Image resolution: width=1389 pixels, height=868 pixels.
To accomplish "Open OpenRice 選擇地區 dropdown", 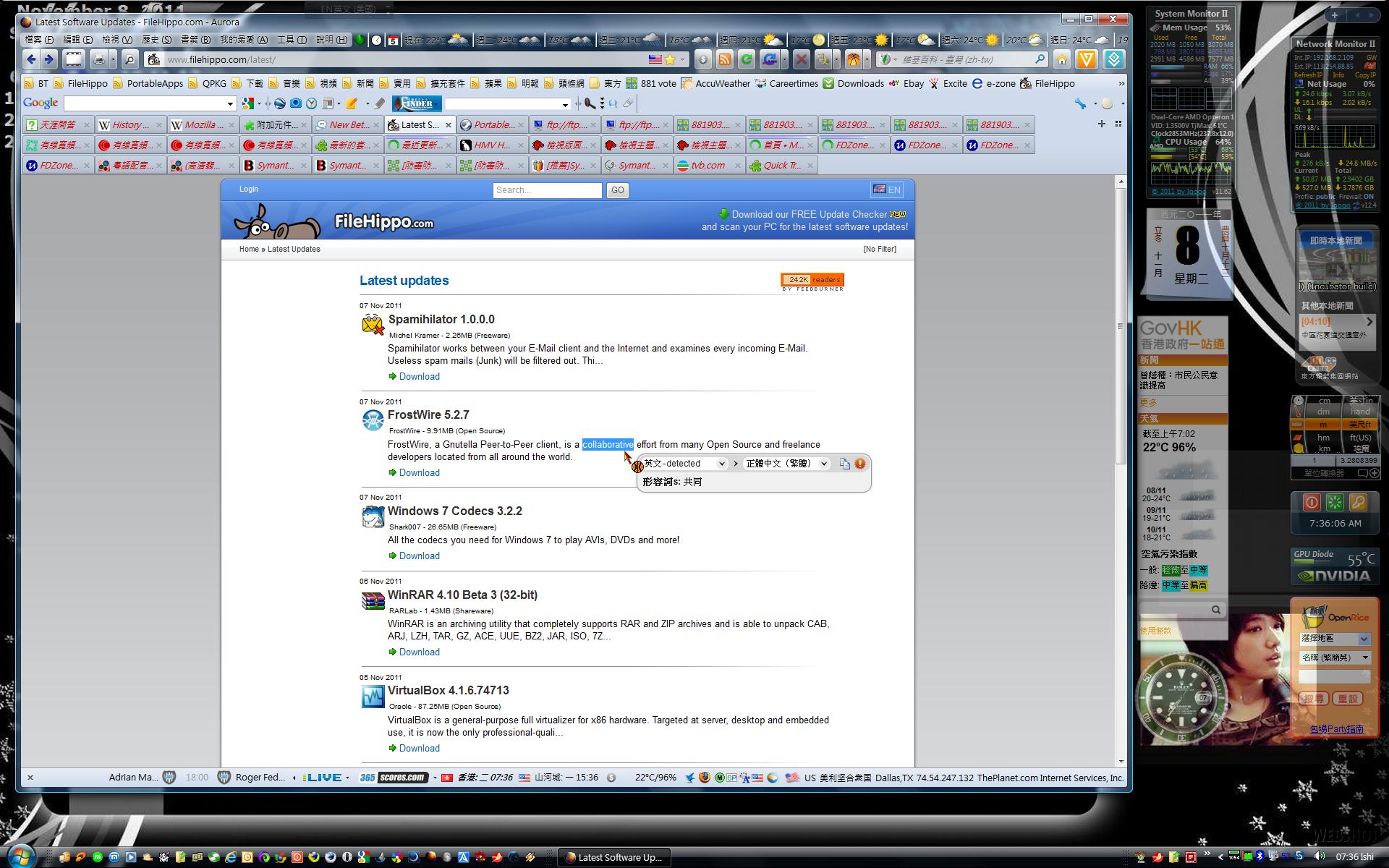I will (1335, 639).
